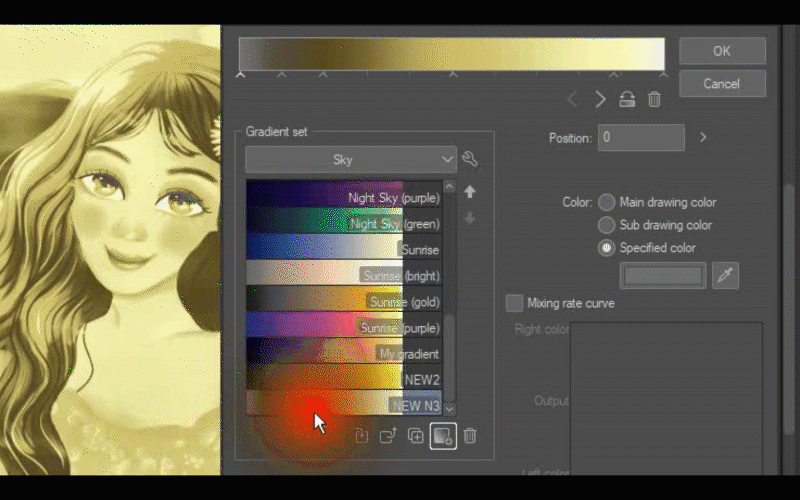Click the Cancel button

(x=722, y=84)
